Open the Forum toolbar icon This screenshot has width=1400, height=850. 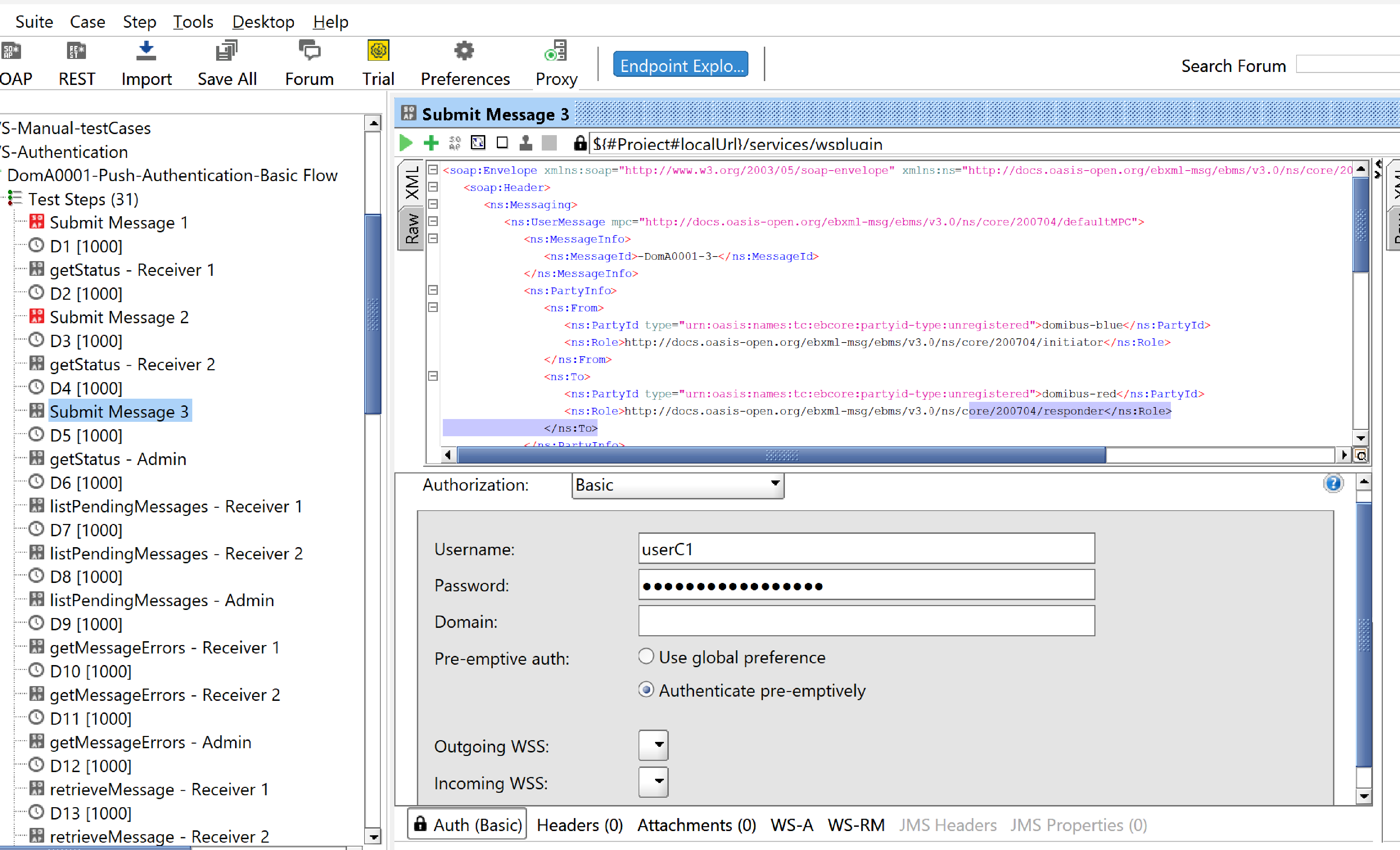pyautogui.click(x=309, y=64)
